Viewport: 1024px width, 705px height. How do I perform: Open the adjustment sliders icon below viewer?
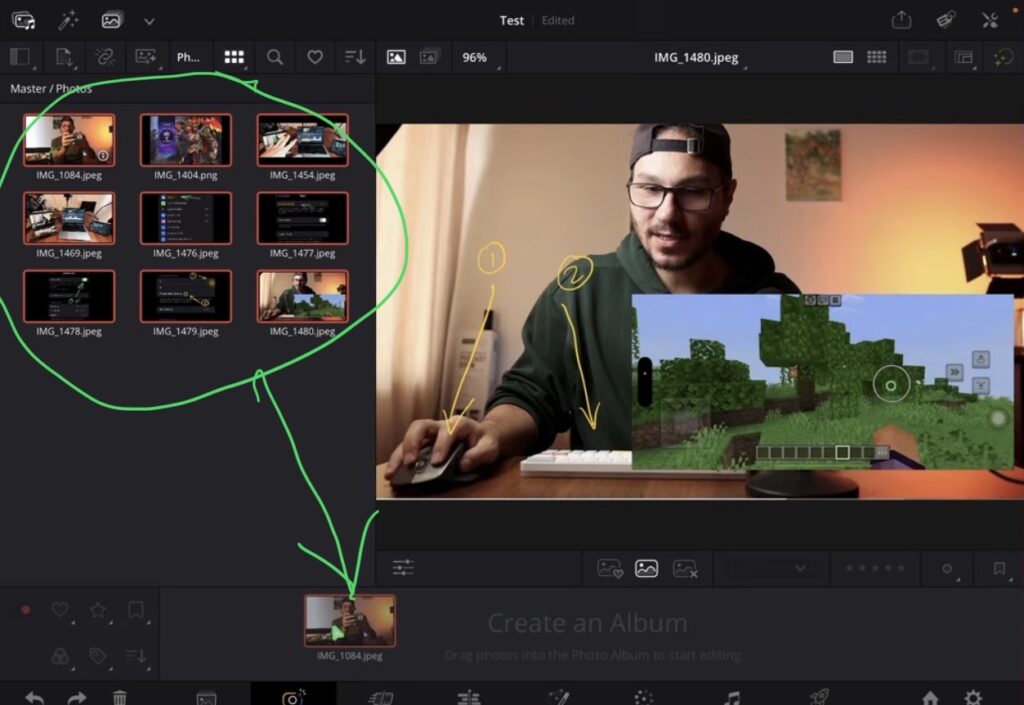(403, 567)
